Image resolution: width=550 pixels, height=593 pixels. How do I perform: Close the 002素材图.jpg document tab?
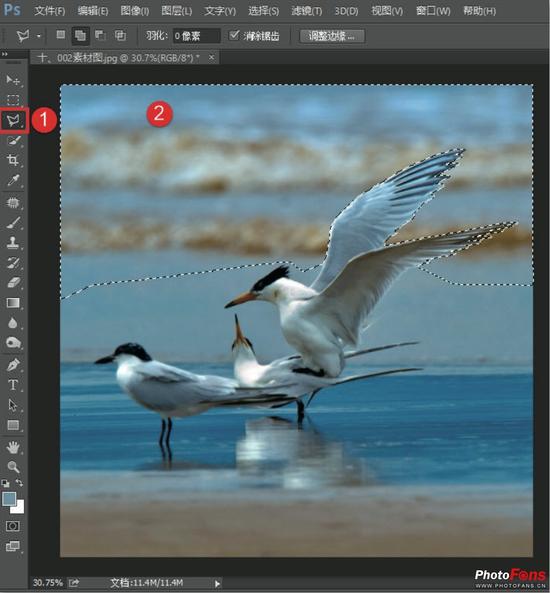(211, 57)
